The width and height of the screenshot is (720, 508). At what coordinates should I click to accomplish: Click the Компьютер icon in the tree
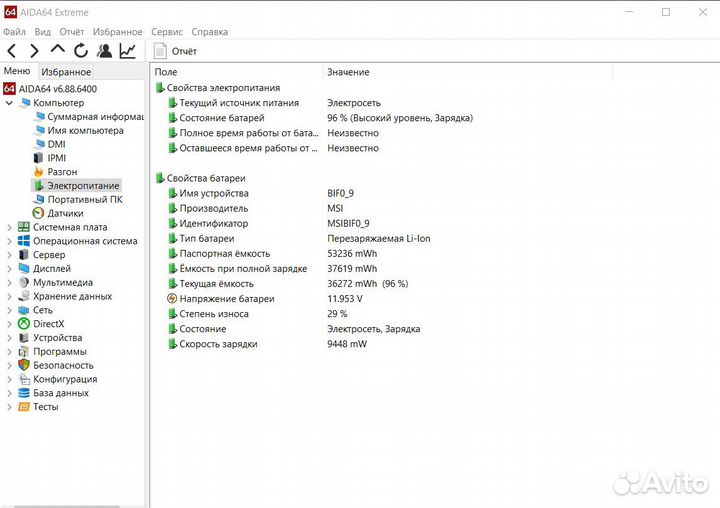(24, 102)
